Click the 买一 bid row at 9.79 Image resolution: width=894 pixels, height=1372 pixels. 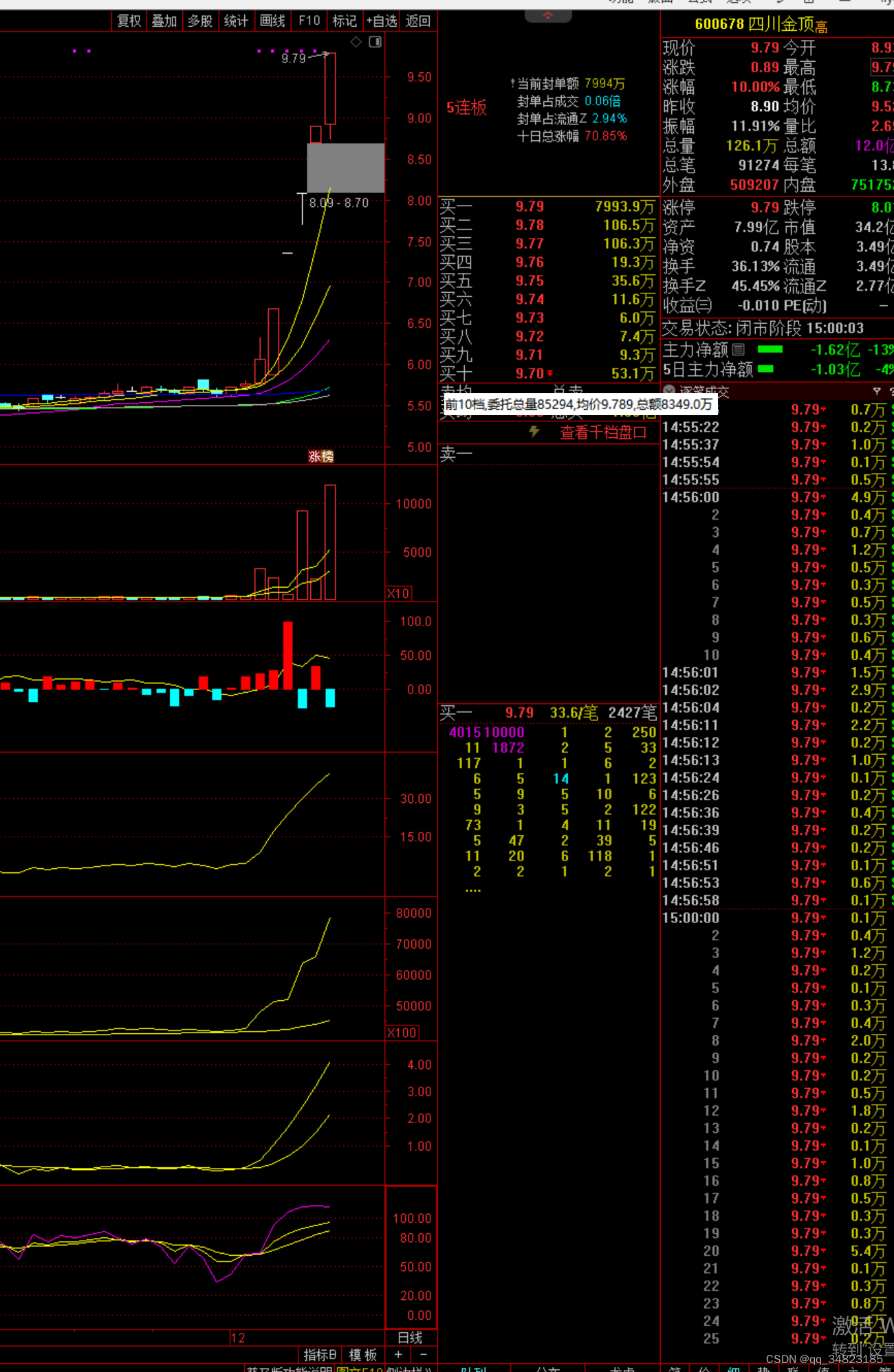pos(548,206)
